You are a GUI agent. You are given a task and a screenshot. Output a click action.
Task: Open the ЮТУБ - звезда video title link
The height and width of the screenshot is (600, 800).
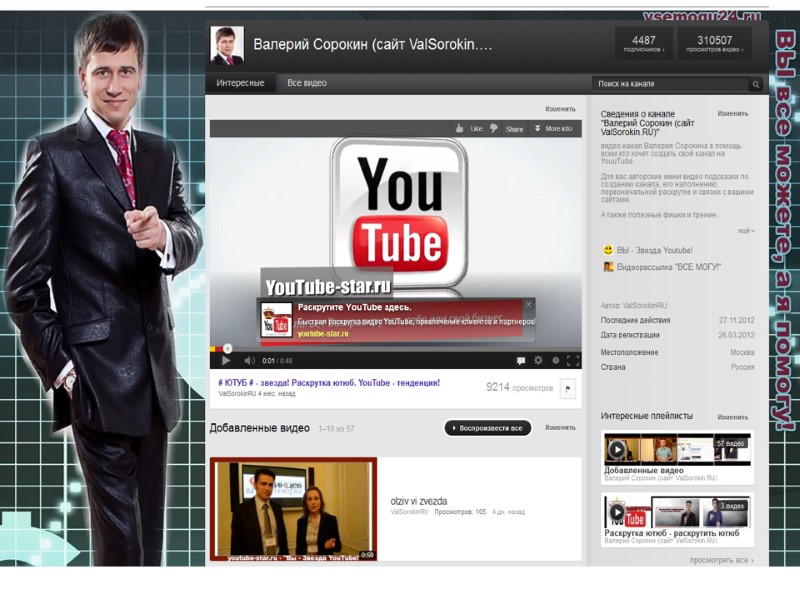(x=329, y=383)
